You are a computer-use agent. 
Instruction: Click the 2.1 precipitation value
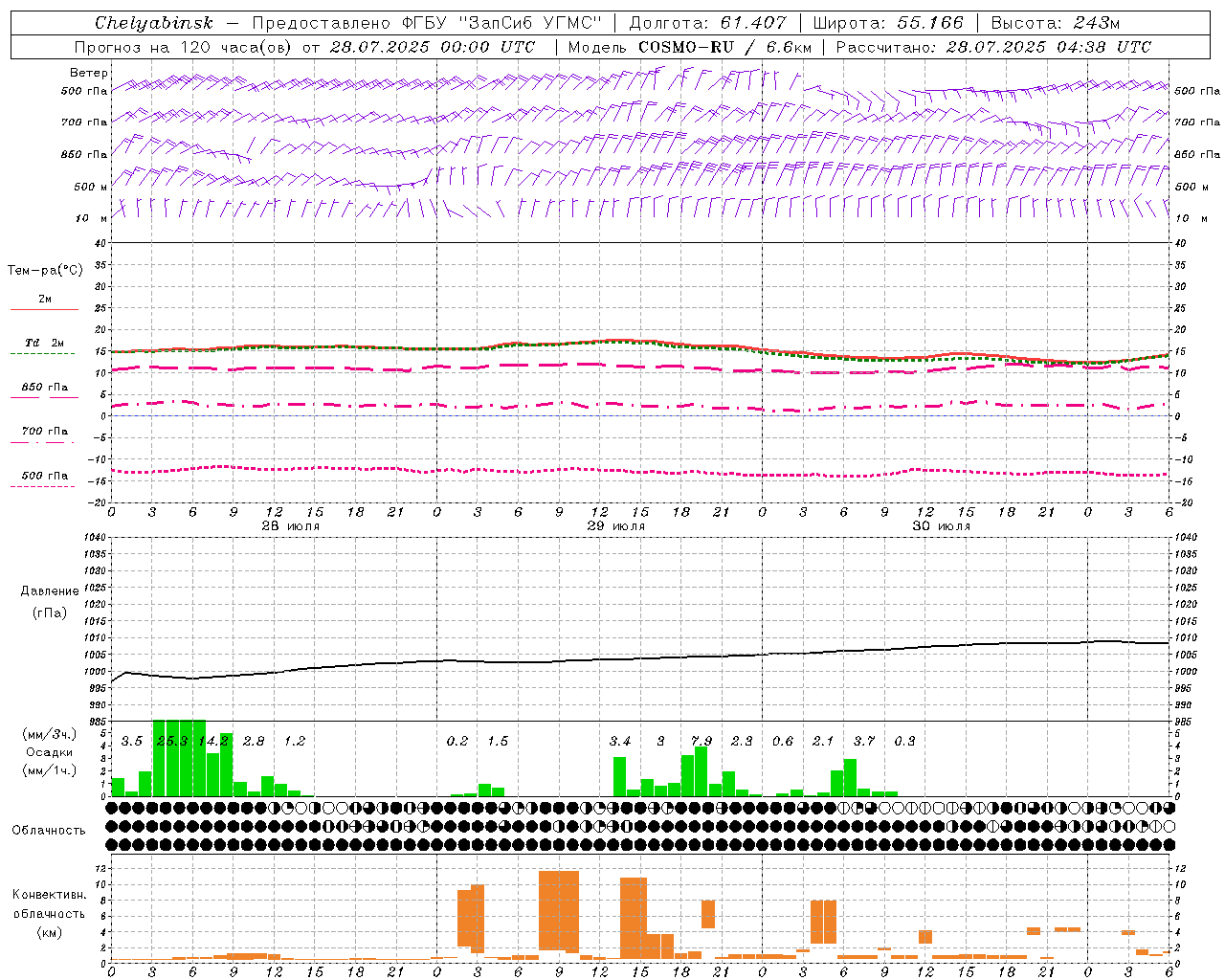pos(823,742)
